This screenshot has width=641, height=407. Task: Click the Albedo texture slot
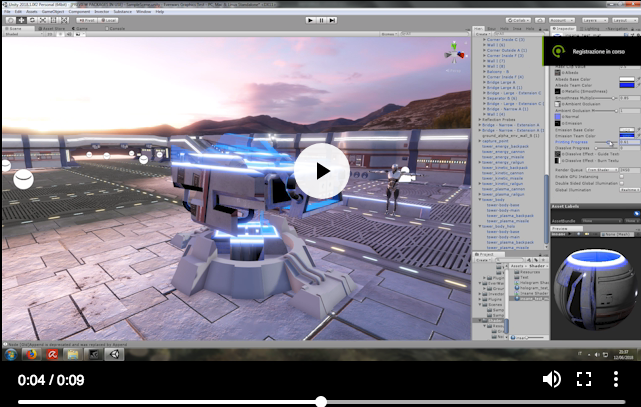pyautogui.click(x=557, y=73)
